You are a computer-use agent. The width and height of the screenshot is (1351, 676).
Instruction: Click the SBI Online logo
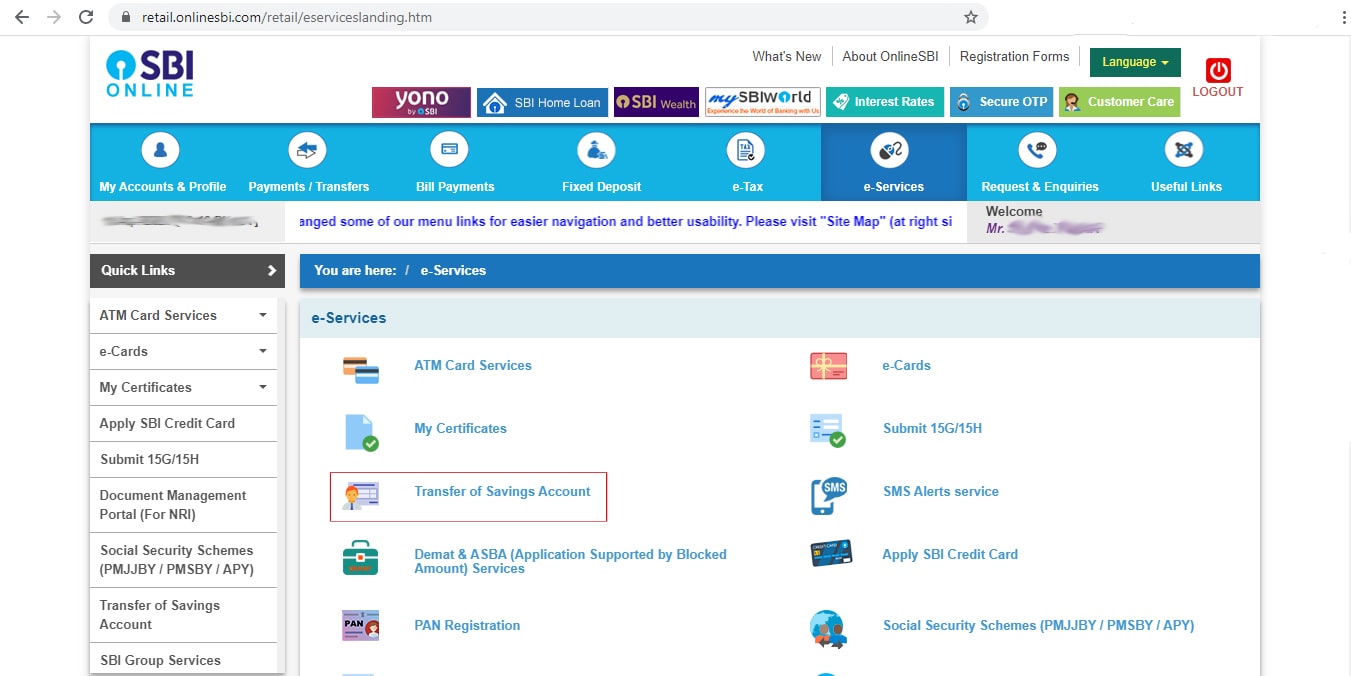tap(150, 74)
